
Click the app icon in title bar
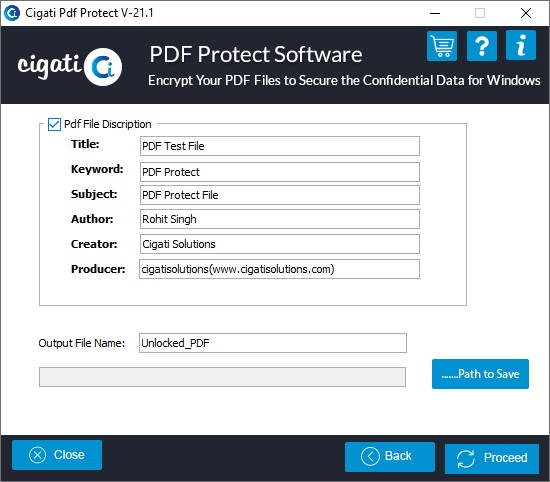coord(12,13)
